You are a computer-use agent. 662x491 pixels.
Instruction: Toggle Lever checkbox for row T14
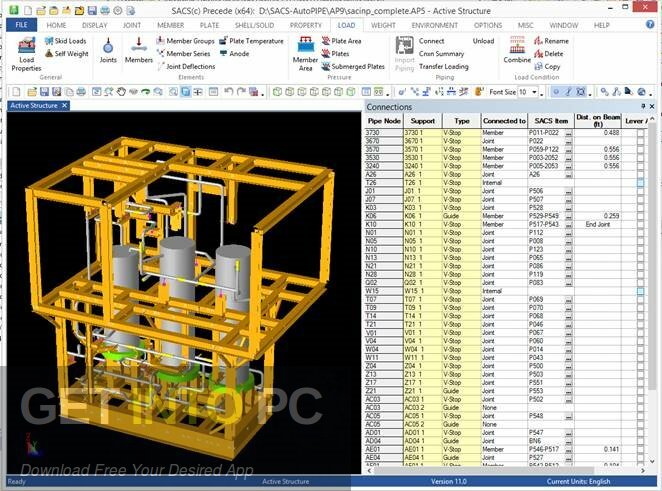pyautogui.click(x=641, y=316)
